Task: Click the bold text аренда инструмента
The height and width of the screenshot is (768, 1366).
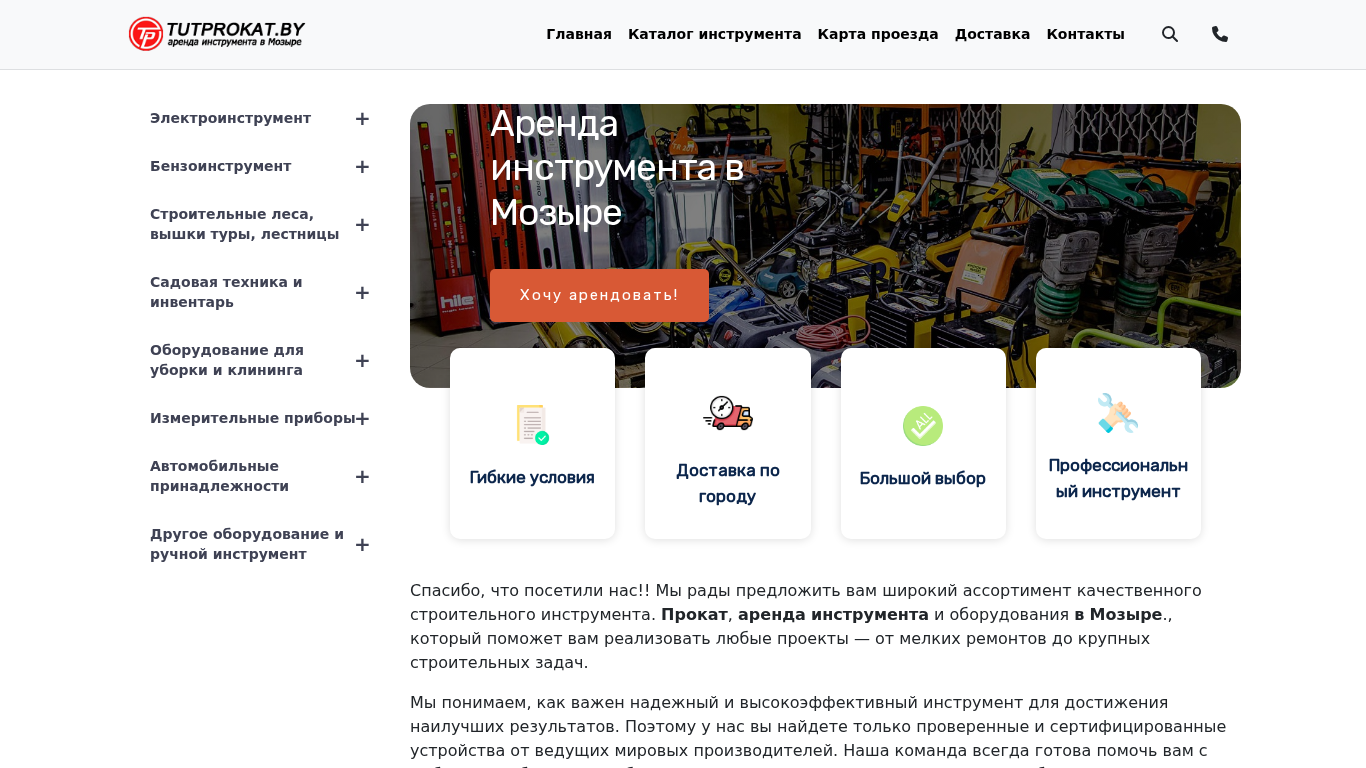Action: click(x=833, y=615)
